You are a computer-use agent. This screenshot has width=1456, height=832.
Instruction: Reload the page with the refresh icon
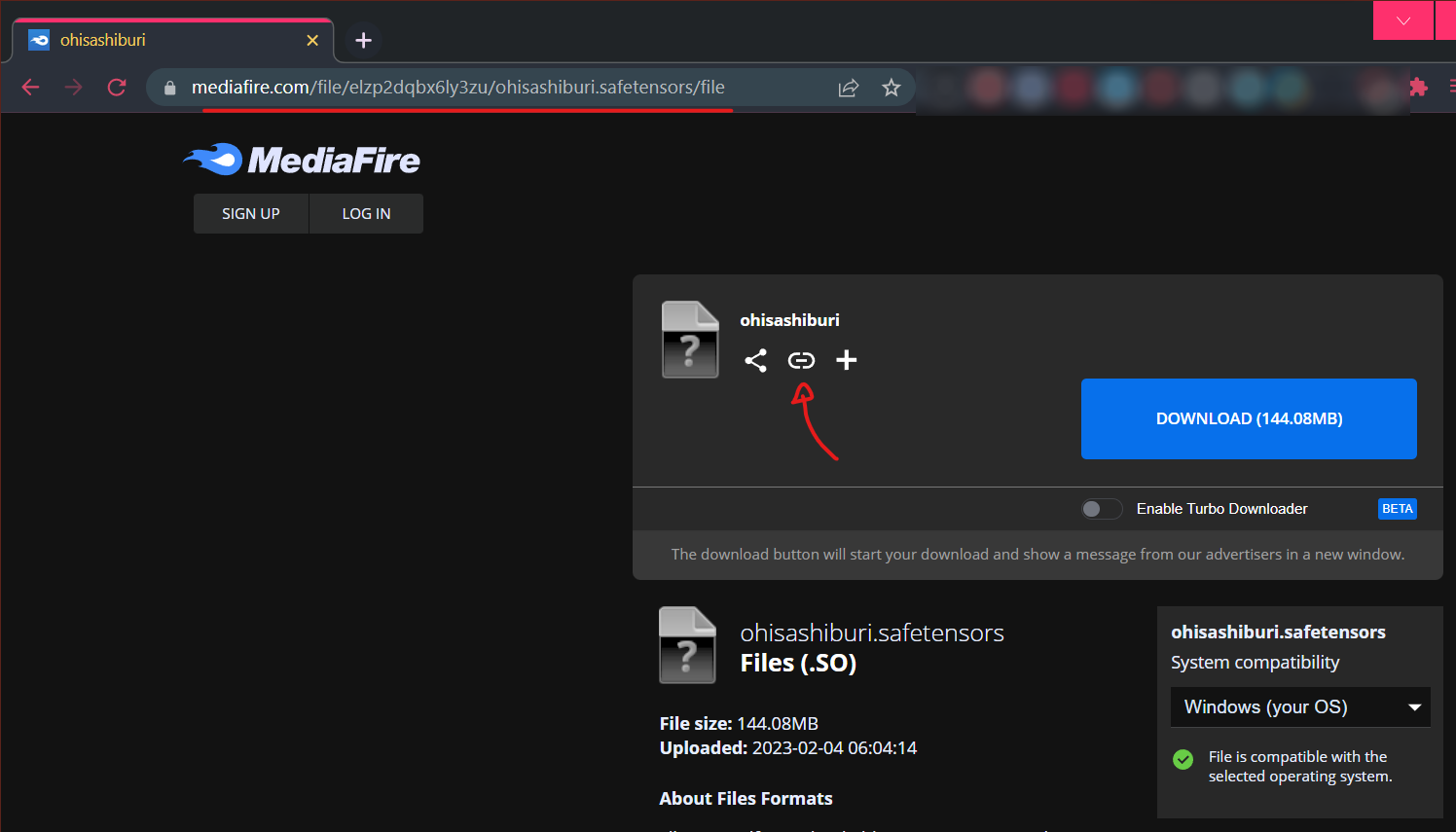click(117, 88)
